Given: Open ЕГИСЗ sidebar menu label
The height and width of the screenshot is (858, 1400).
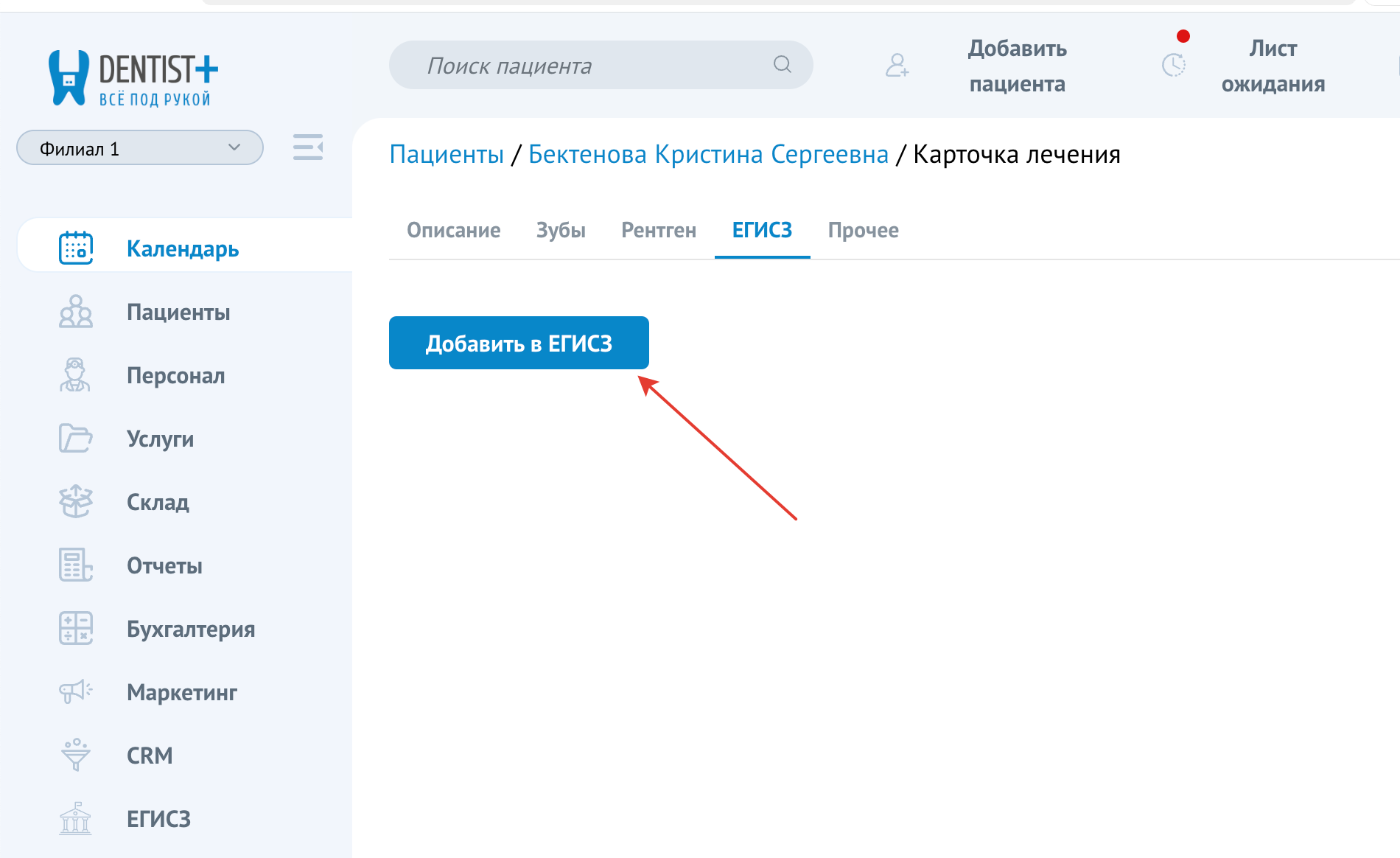Looking at the screenshot, I should [x=158, y=820].
